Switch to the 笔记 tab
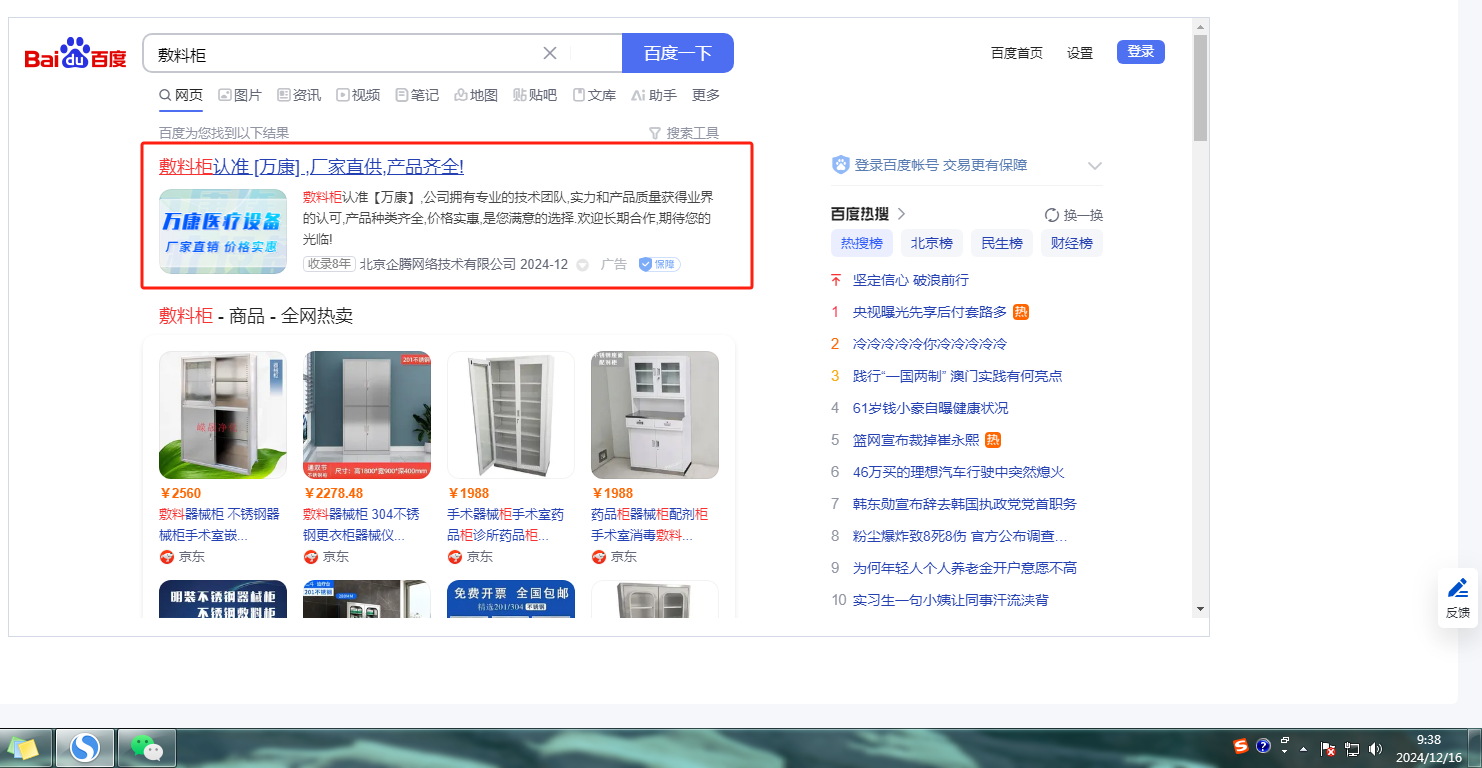Screen dimensions: 1482x768 coord(417,95)
